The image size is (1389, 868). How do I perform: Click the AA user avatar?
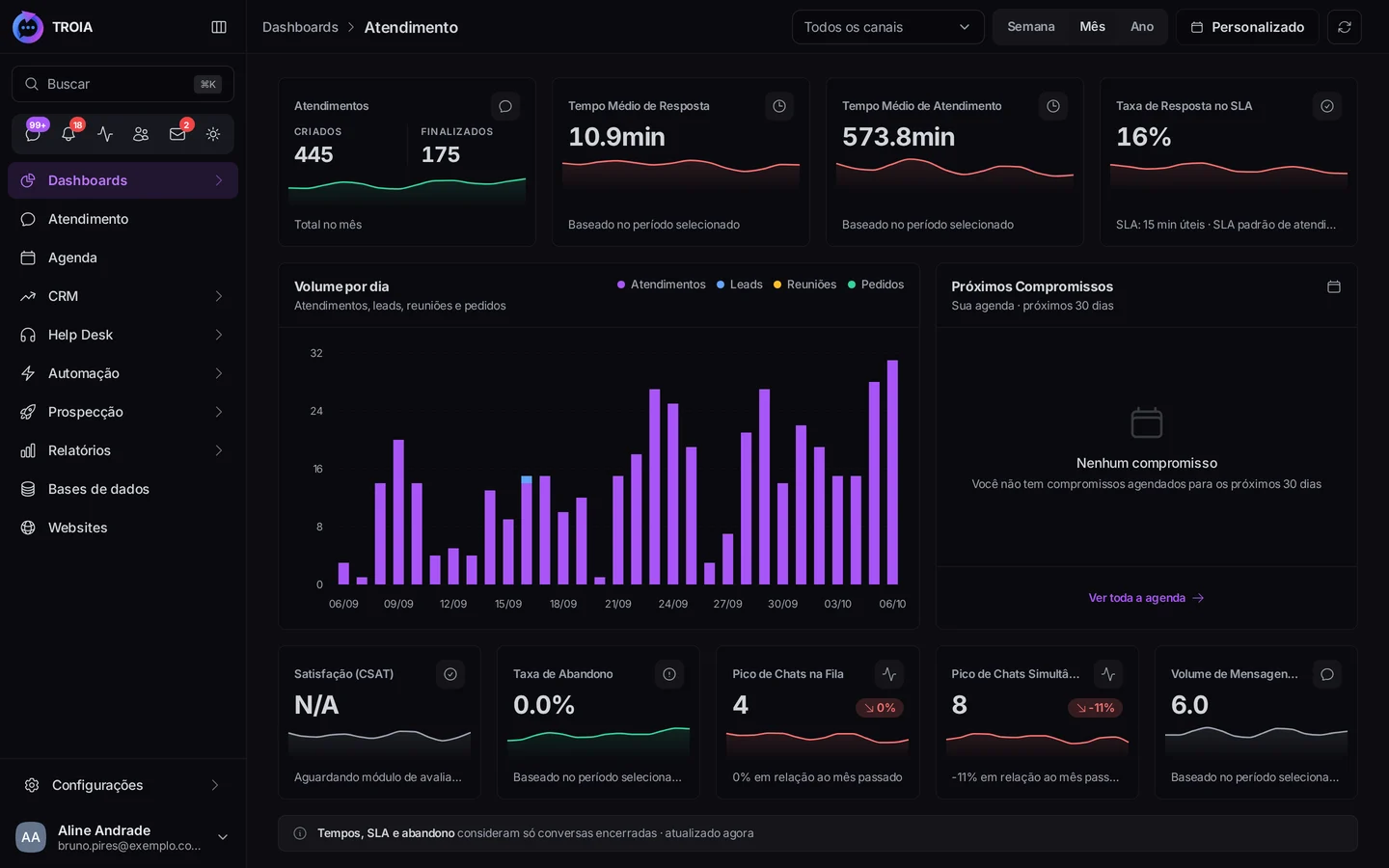pos(31,837)
